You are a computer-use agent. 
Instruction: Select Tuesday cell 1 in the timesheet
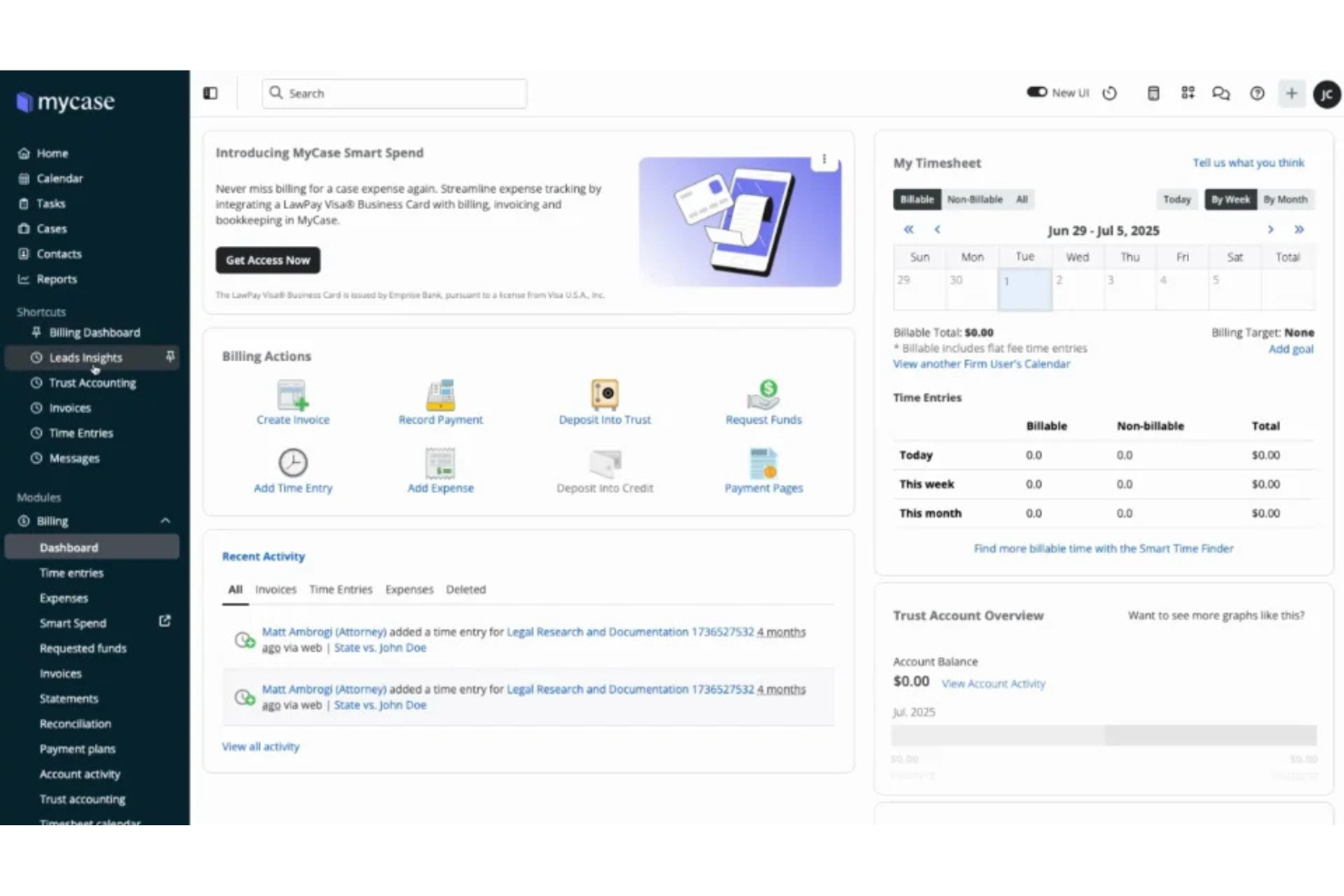pyautogui.click(x=1025, y=290)
